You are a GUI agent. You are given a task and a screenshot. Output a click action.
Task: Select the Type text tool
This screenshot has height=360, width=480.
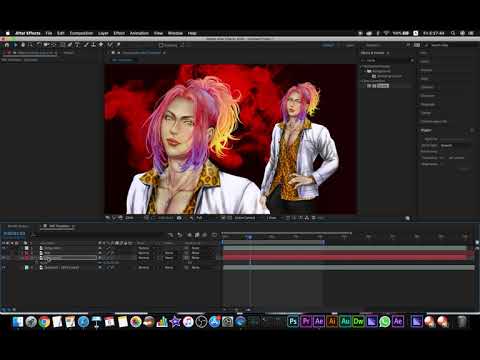click(x=77, y=45)
